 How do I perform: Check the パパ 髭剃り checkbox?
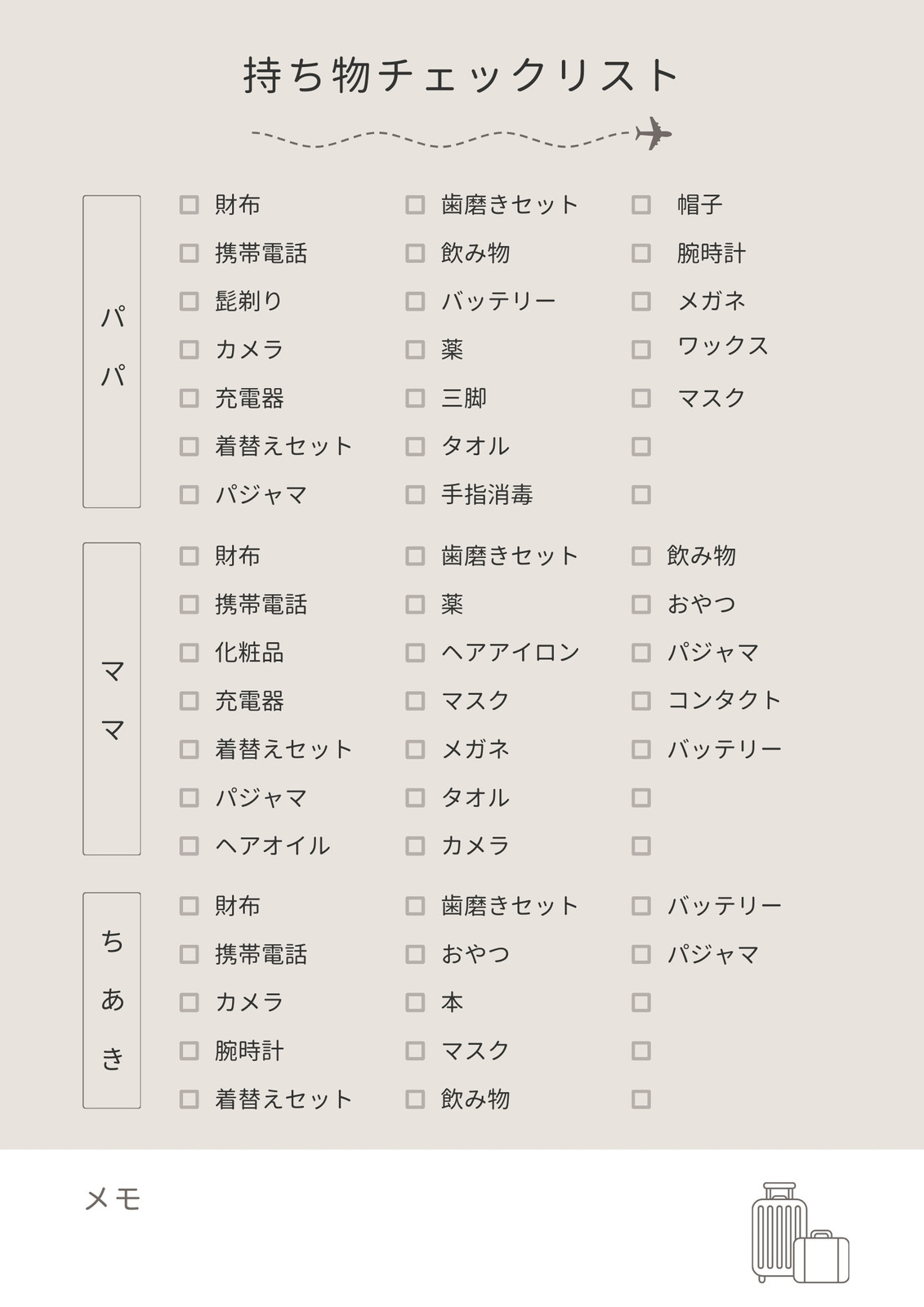[x=189, y=301]
